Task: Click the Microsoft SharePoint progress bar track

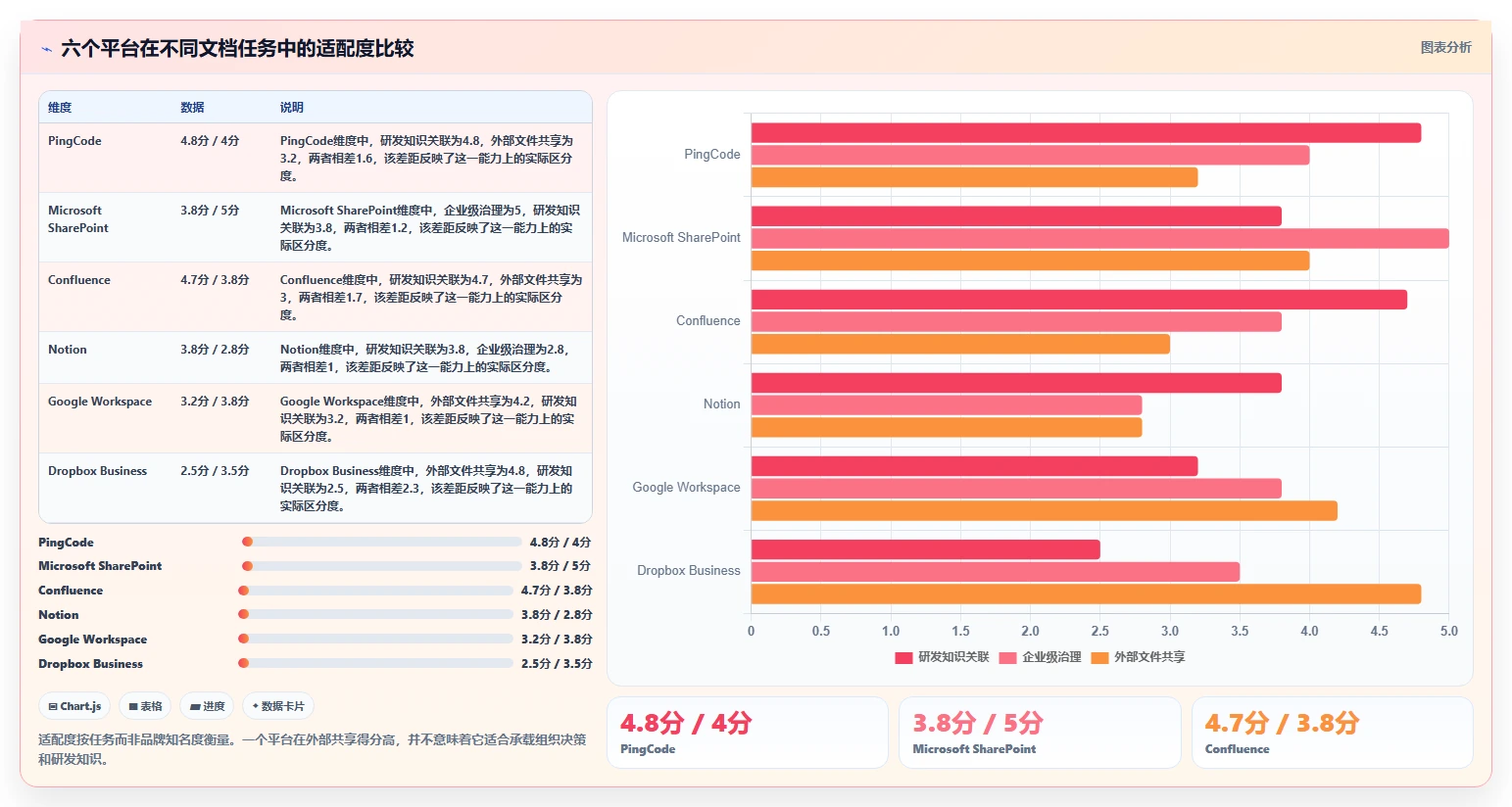Action: [x=382, y=566]
